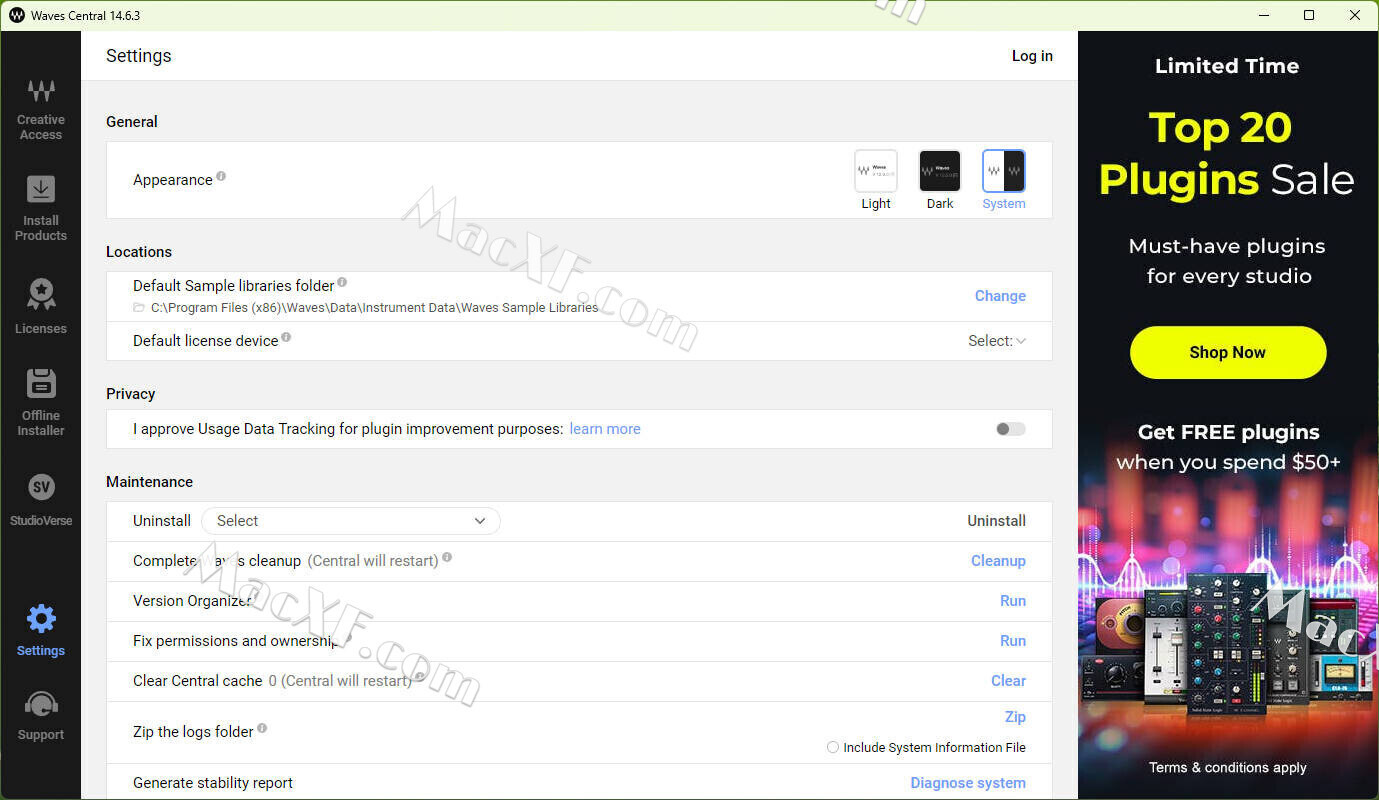The width and height of the screenshot is (1379, 800).
Task: Go to the Licenses page
Action: tap(41, 306)
